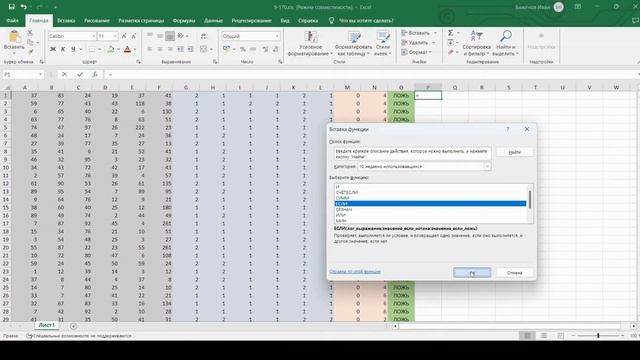Image resolution: width=640 pixels, height=360 pixels.
Task: Center cell text horizontally
Action: (x=160, y=49)
